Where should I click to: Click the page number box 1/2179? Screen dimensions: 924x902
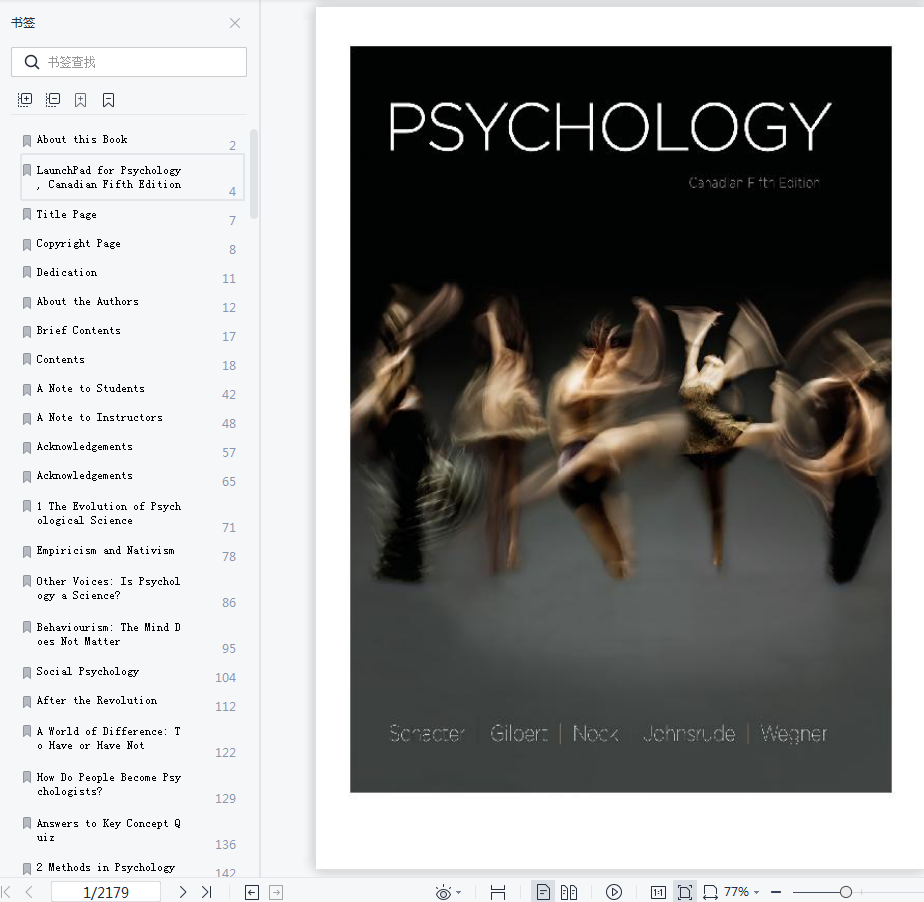pos(106,892)
